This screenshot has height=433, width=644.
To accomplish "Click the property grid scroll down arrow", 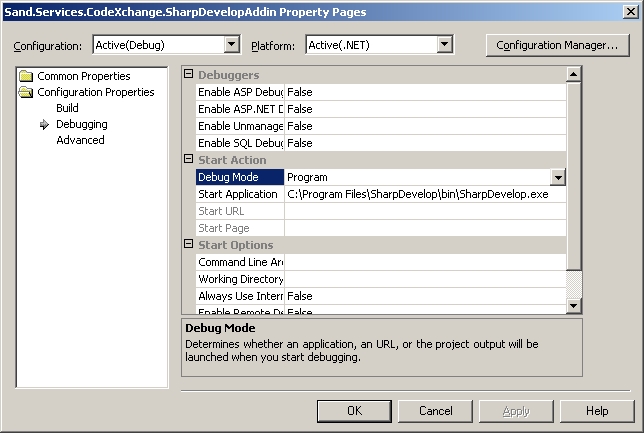I will (573, 306).
